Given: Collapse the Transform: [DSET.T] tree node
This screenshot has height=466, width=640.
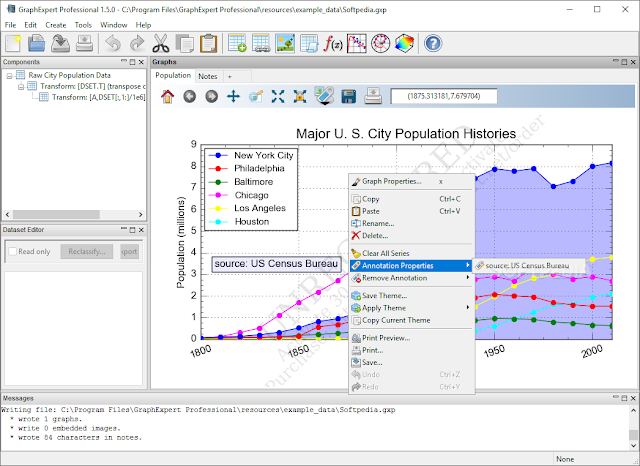Looking at the screenshot, I should 21,87.
